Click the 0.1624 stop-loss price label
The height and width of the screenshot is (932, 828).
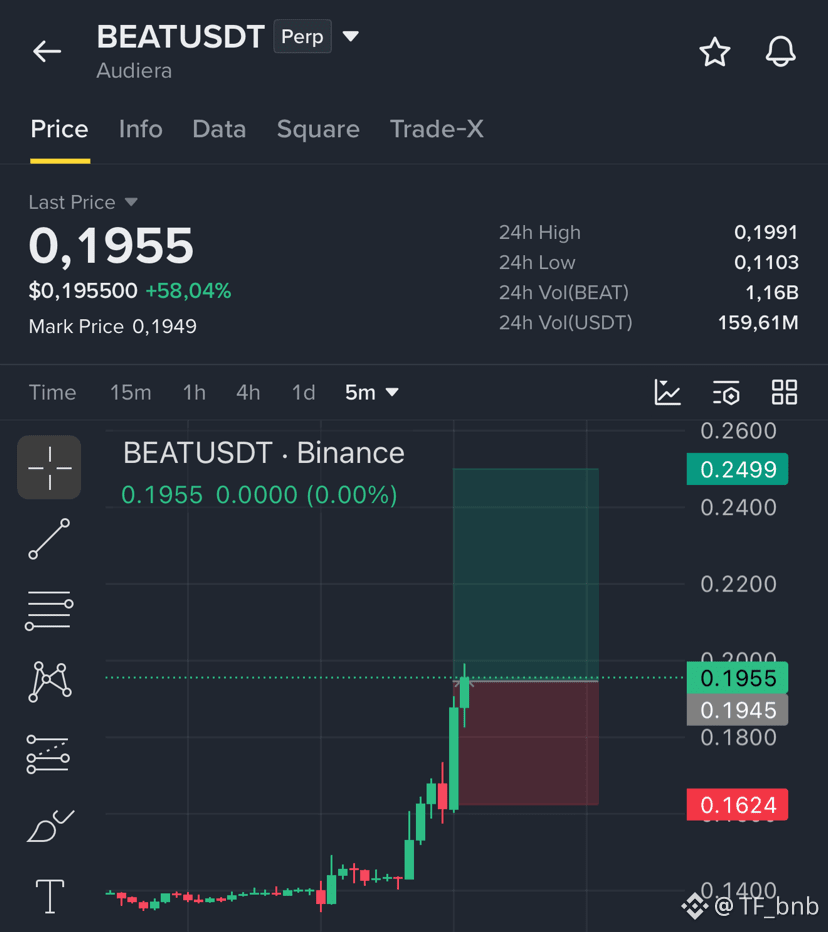point(737,805)
